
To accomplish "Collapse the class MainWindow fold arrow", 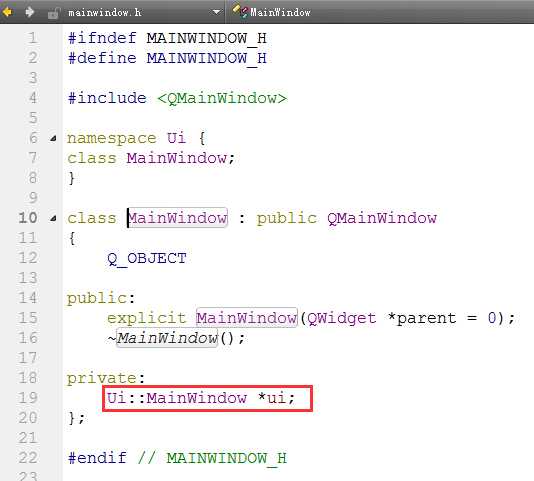I will coord(53,218).
